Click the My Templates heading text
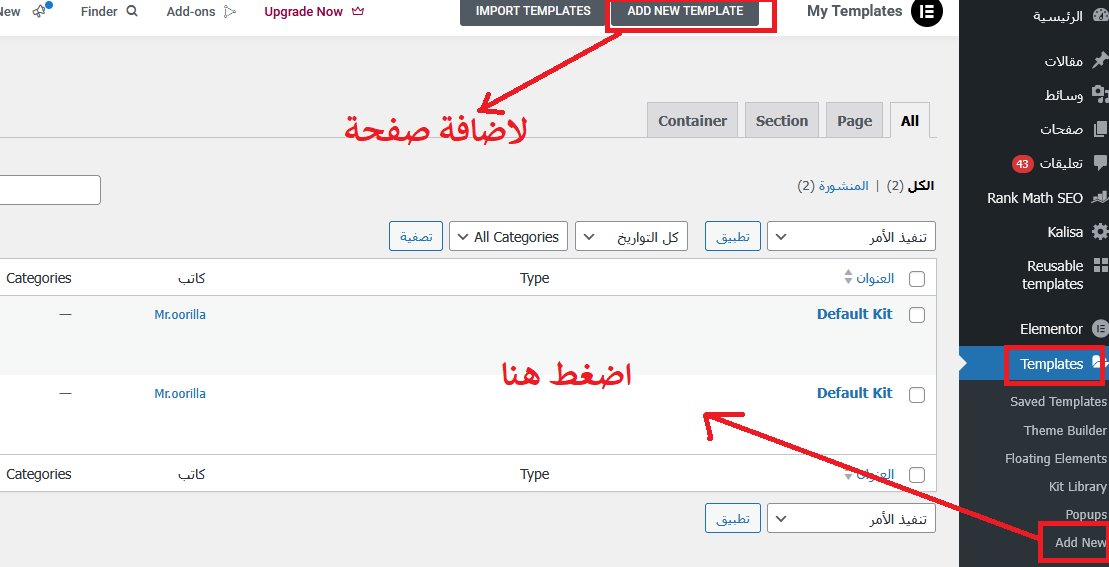Image resolution: width=1109 pixels, height=567 pixels. point(854,11)
